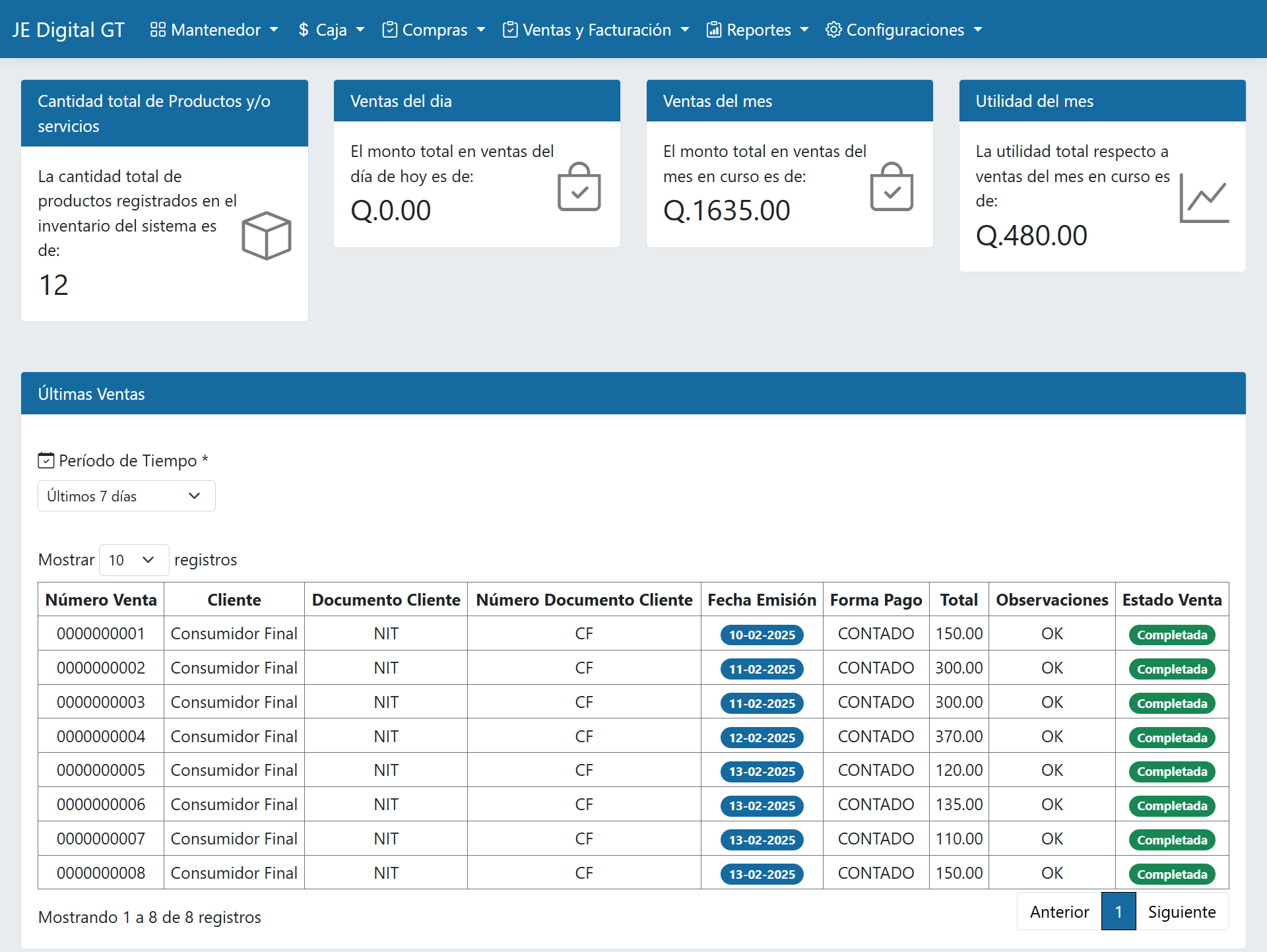The height and width of the screenshot is (952, 1267).
Task: Click the JE Digital GT brand link
Action: pyautogui.click(x=69, y=30)
